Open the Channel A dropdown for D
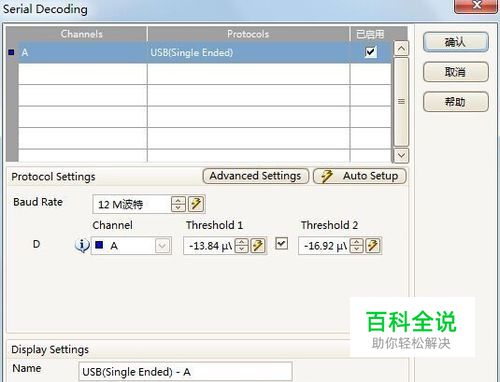 tap(162, 246)
